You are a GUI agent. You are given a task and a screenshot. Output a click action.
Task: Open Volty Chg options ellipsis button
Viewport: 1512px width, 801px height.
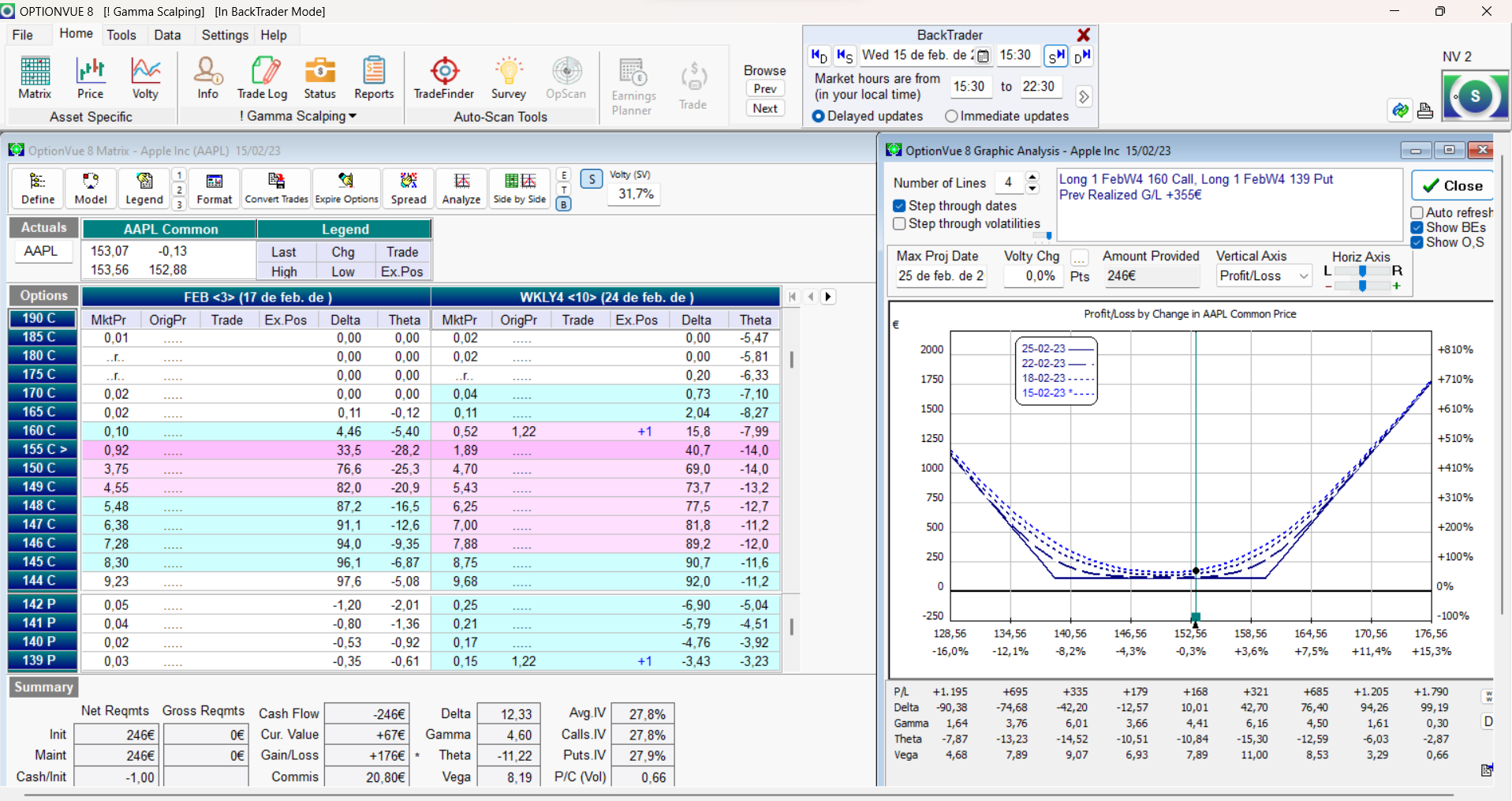[x=1079, y=257]
